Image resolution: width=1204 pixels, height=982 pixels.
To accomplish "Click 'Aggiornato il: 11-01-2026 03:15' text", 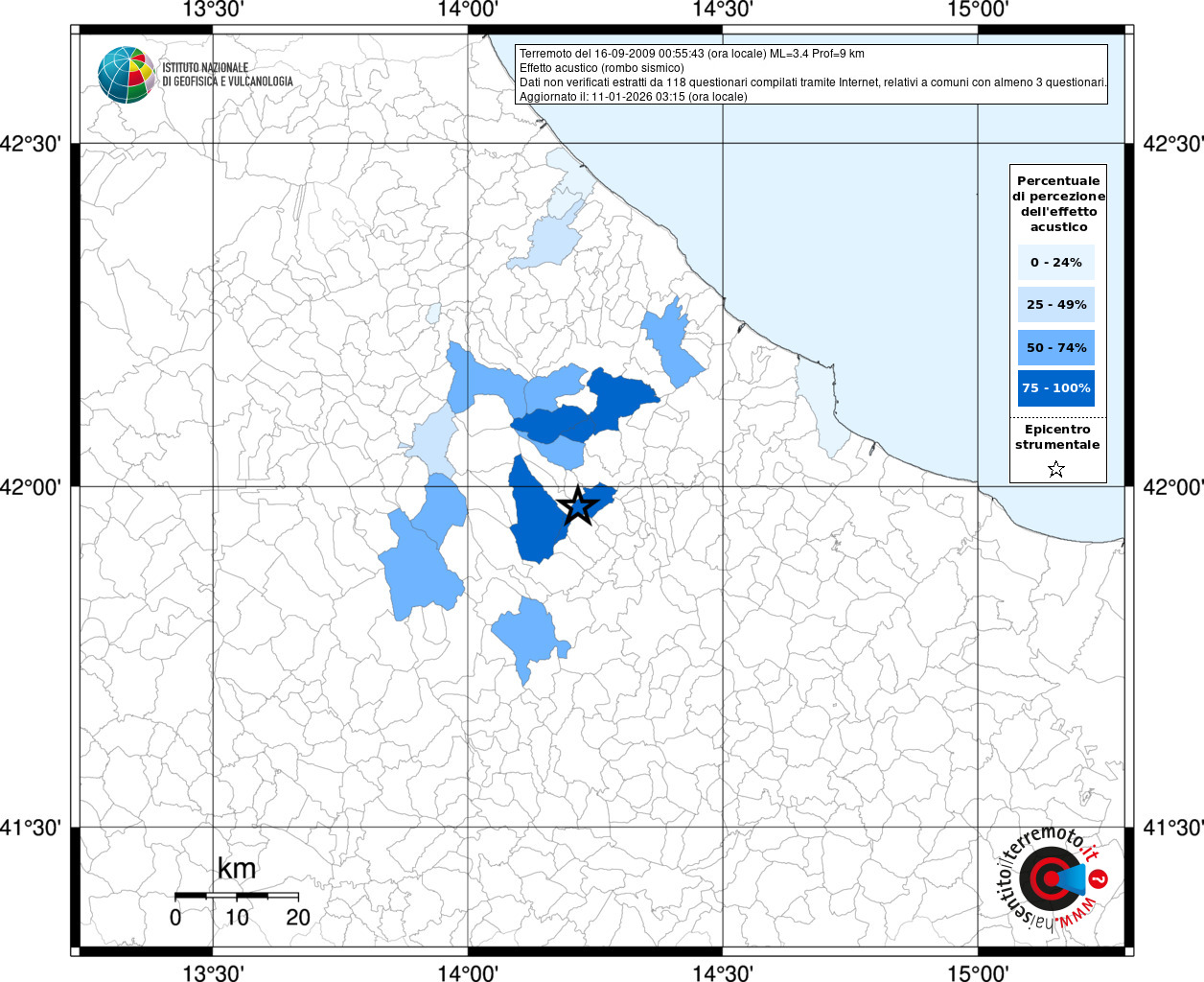I will 633,97.
